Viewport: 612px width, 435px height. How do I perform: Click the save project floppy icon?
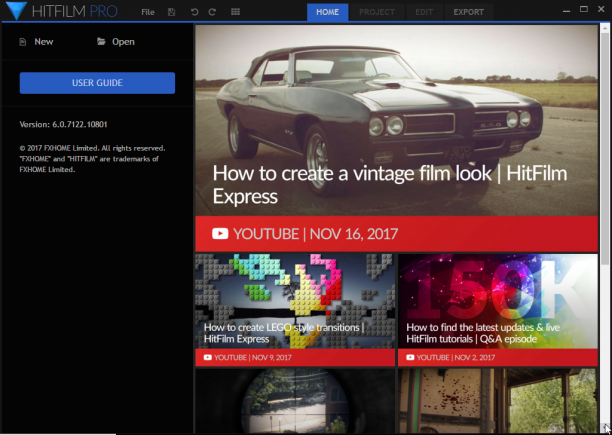171,12
